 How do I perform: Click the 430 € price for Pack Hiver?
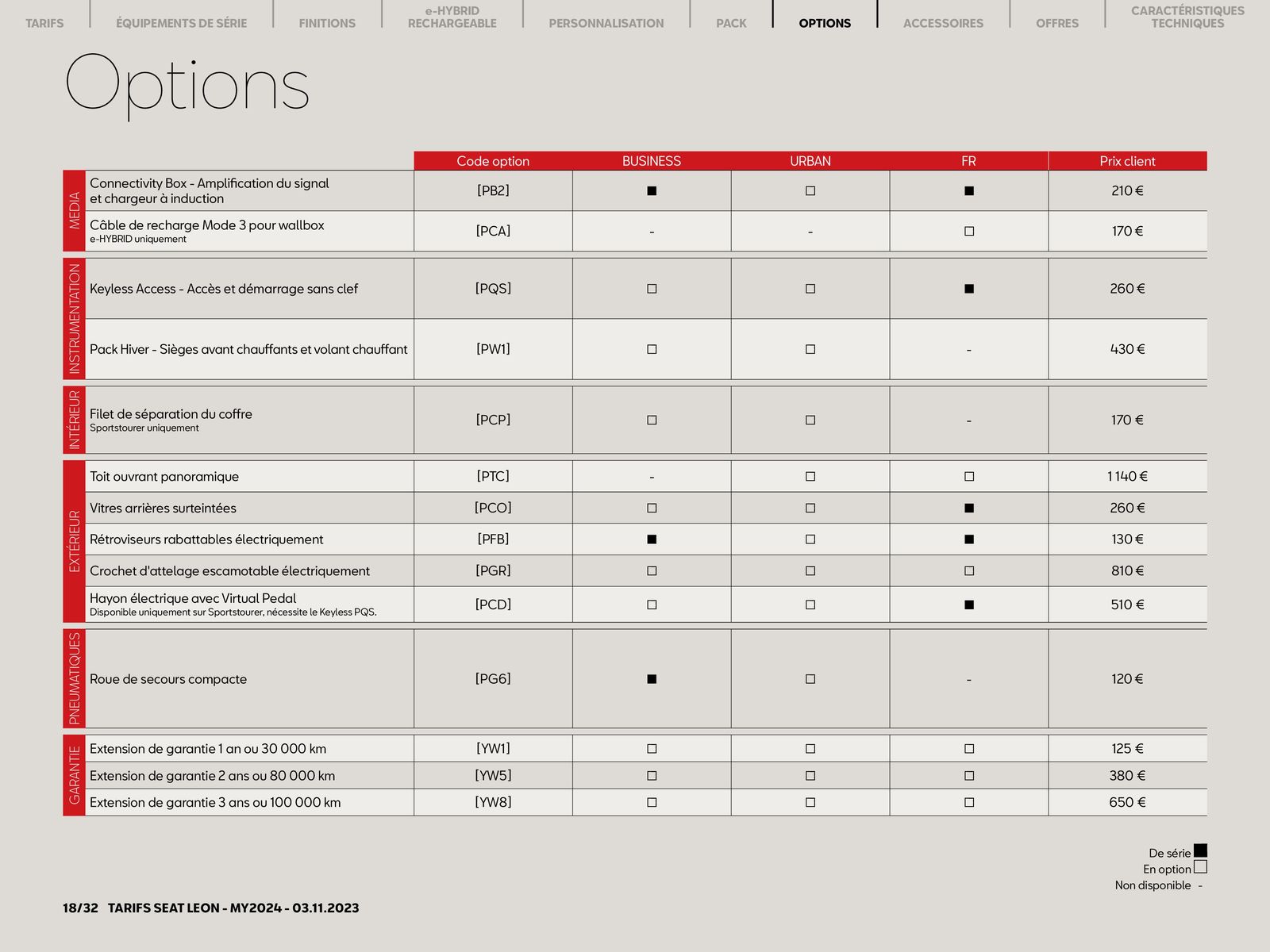point(1127,349)
